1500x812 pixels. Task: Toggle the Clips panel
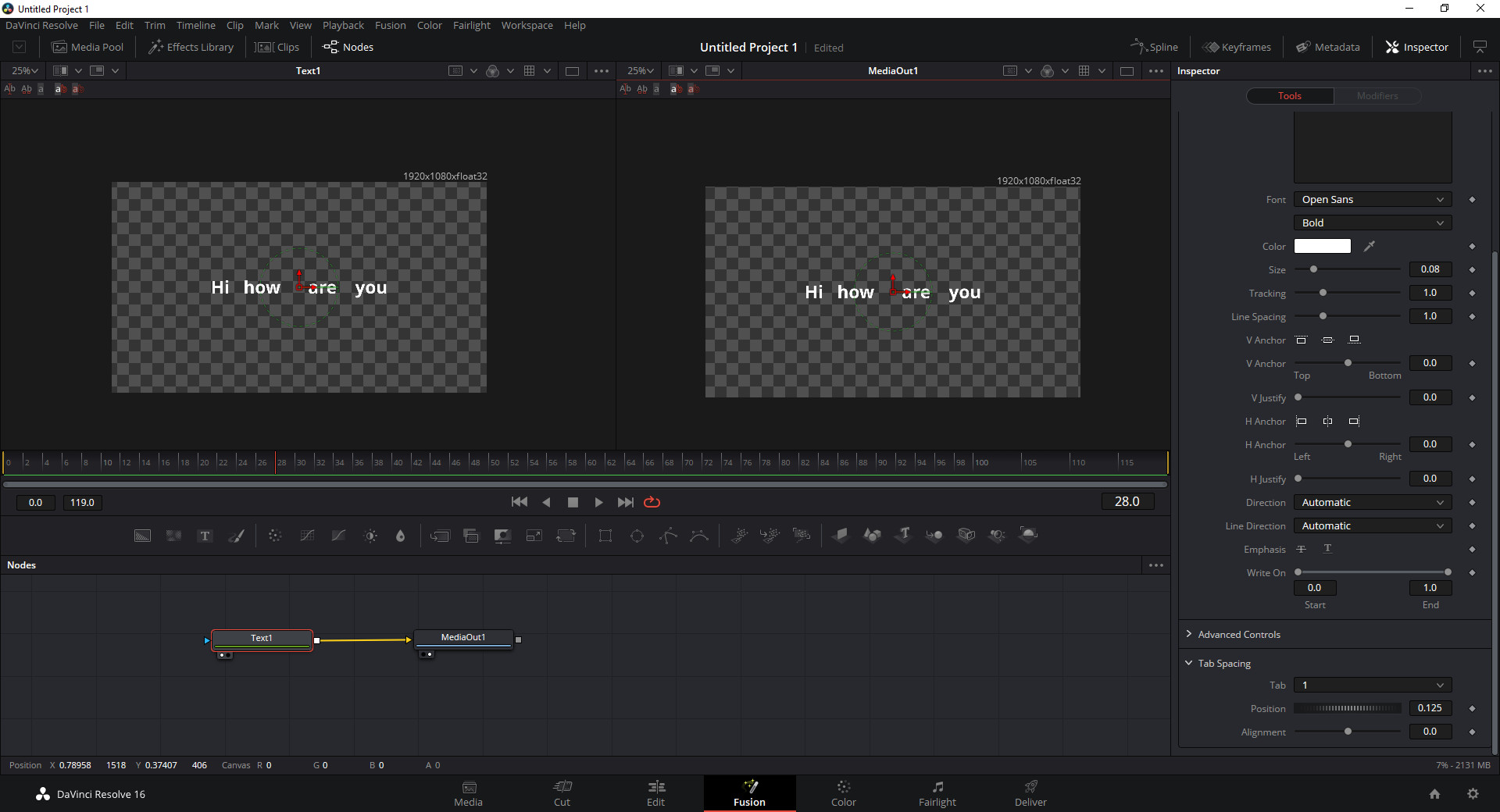[x=277, y=47]
